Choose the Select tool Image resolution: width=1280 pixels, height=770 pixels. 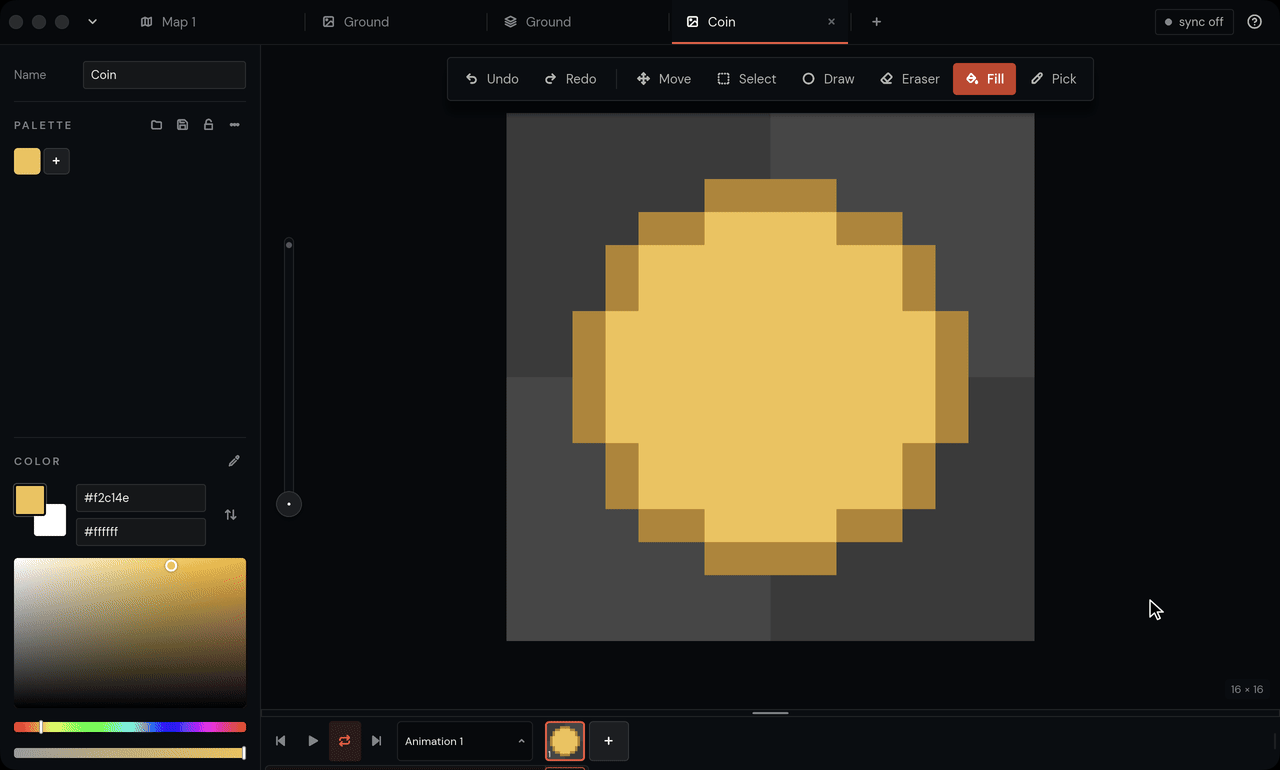click(747, 79)
